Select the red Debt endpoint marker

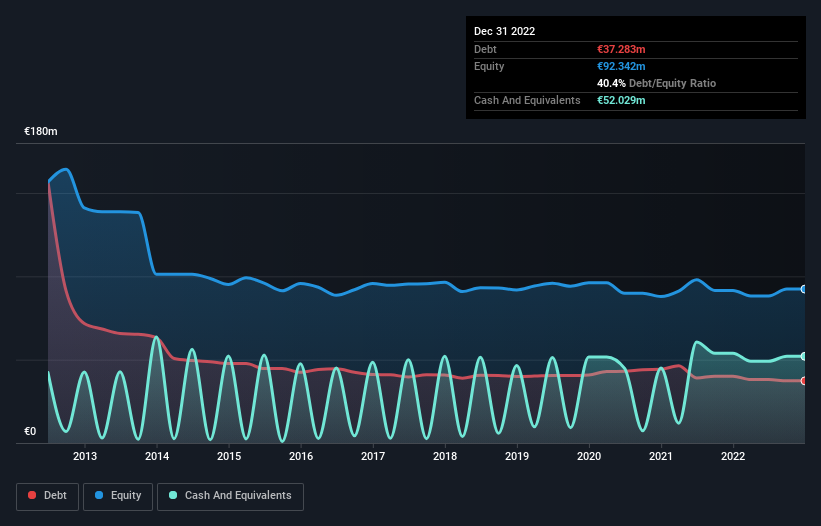[x=804, y=381]
